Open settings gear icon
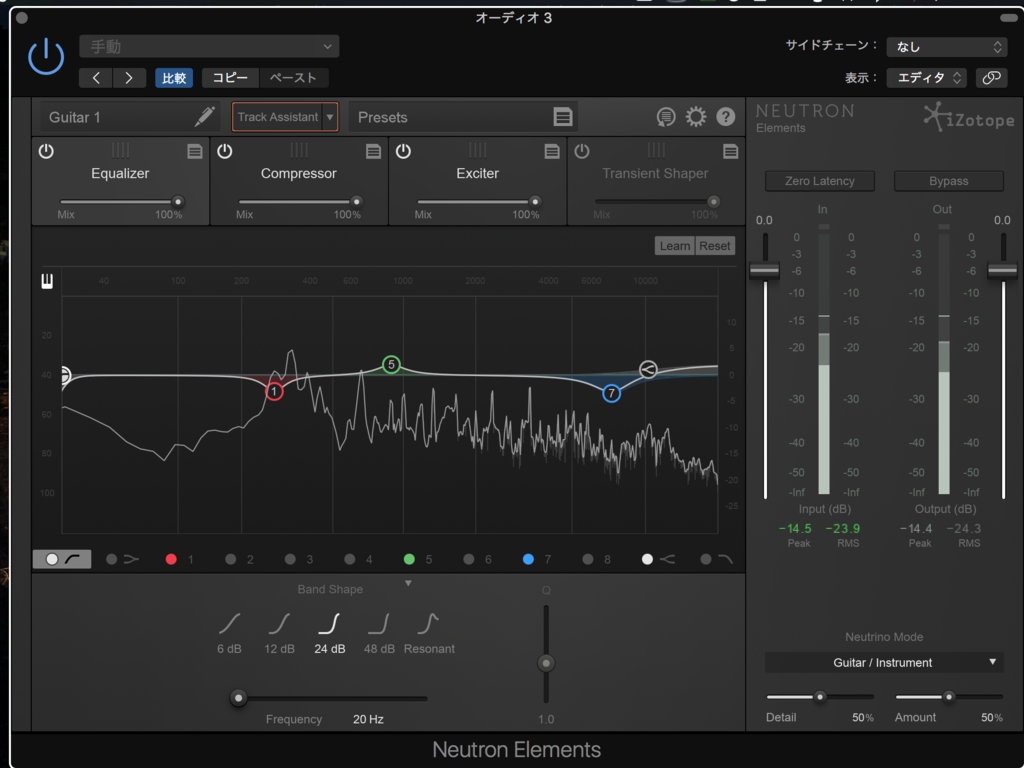Viewport: 1024px width, 768px height. (x=696, y=117)
